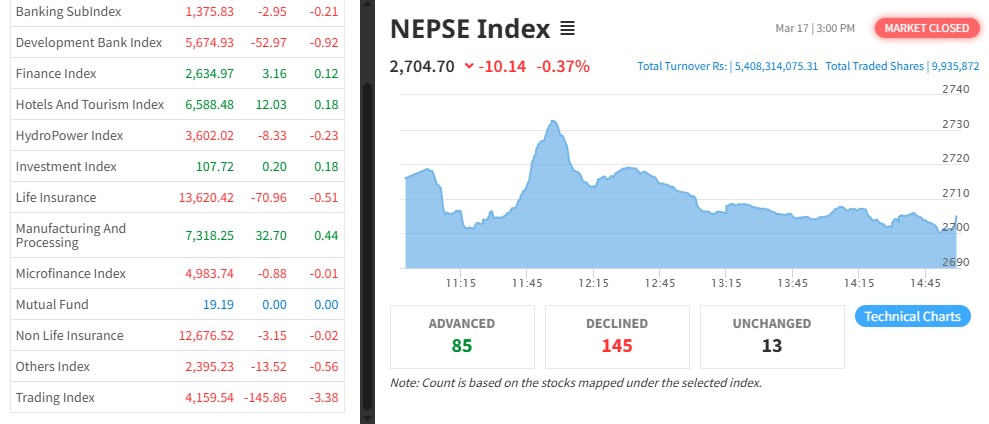Open Microfinance Index
989x424 pixels.
click(71, 273)
